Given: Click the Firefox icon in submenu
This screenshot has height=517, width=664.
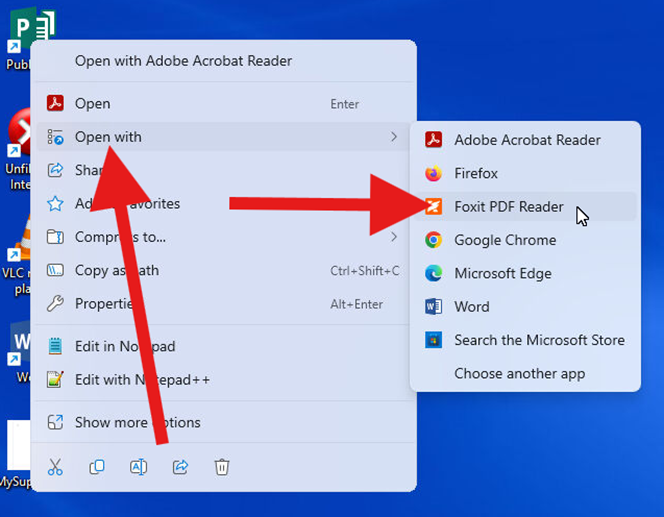Looking at the screenshot, I should click(433, 174).
